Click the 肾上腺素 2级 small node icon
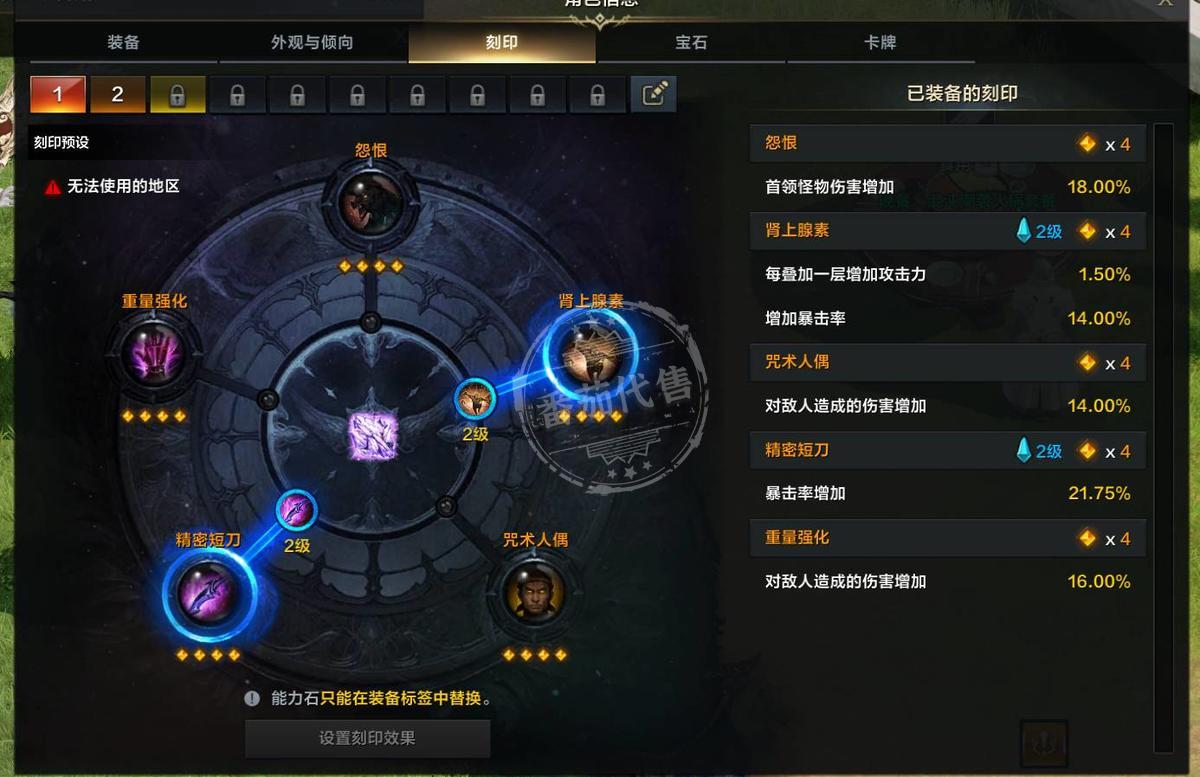 click(475, 400)
